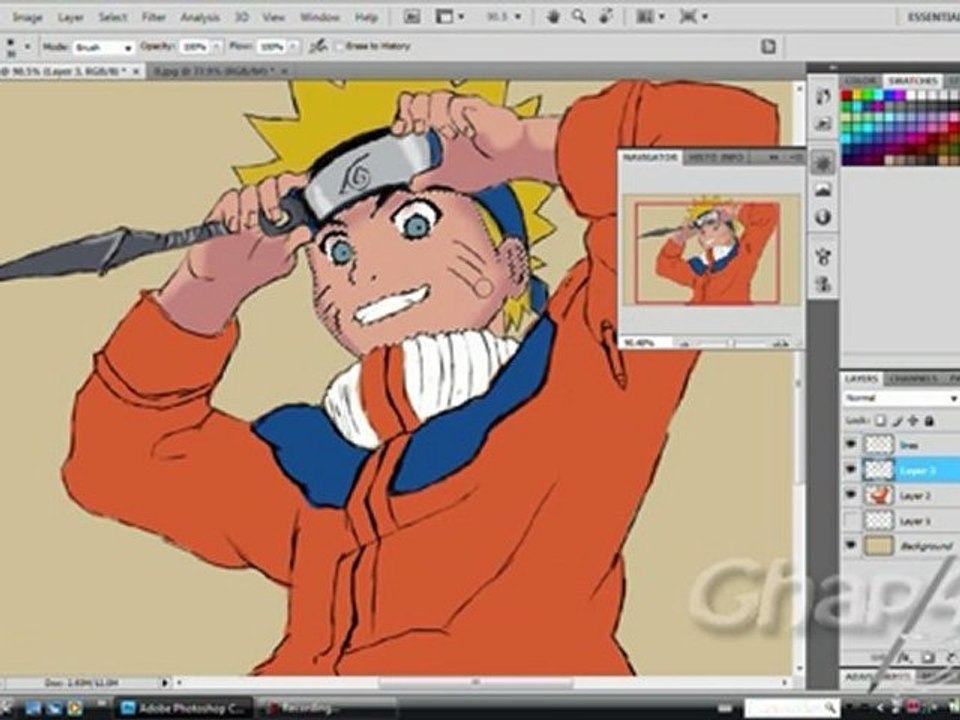Viewport: 960px width, 720px height.
Task: Toggle lock transparent pixels icon
Action: (x=879, y=421)
